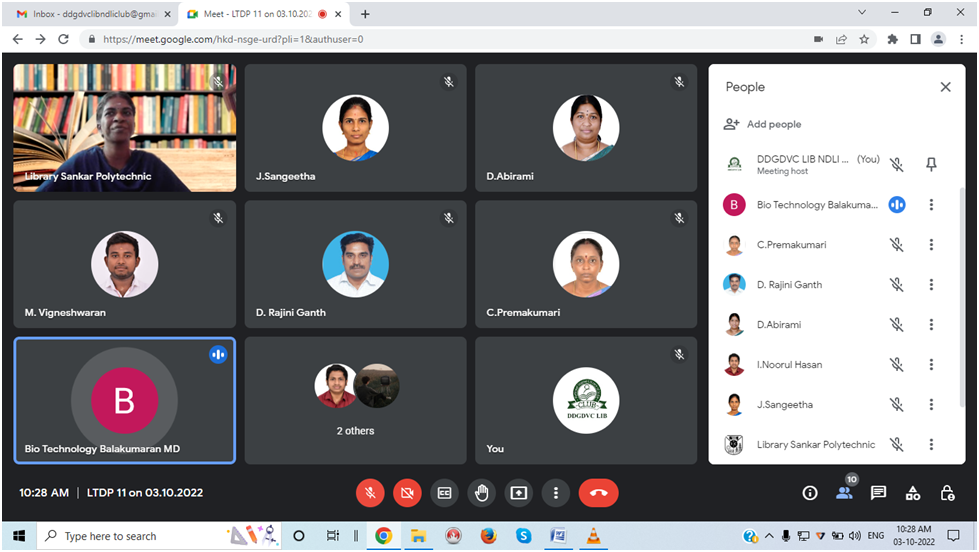Open options menu for J.Sangeetha
The width and height of the screenshot is (979, 552).
click(931, 404)
